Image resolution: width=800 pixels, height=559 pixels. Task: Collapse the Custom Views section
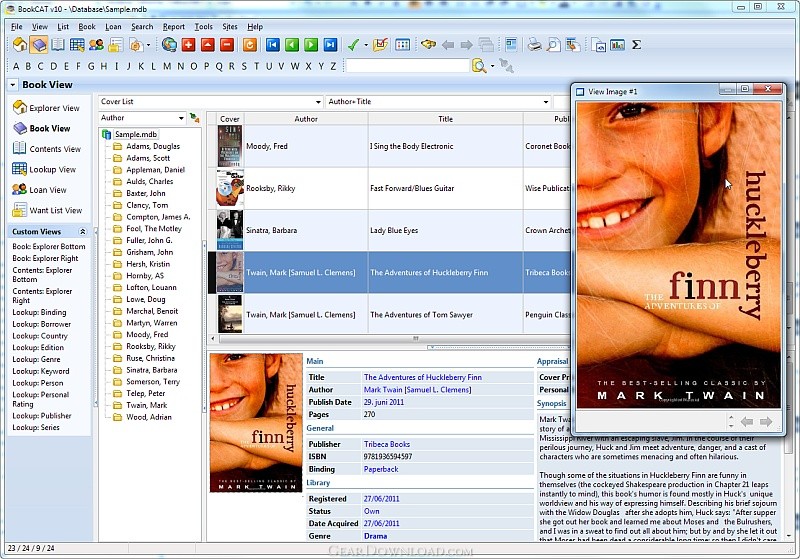coord(83,232)
